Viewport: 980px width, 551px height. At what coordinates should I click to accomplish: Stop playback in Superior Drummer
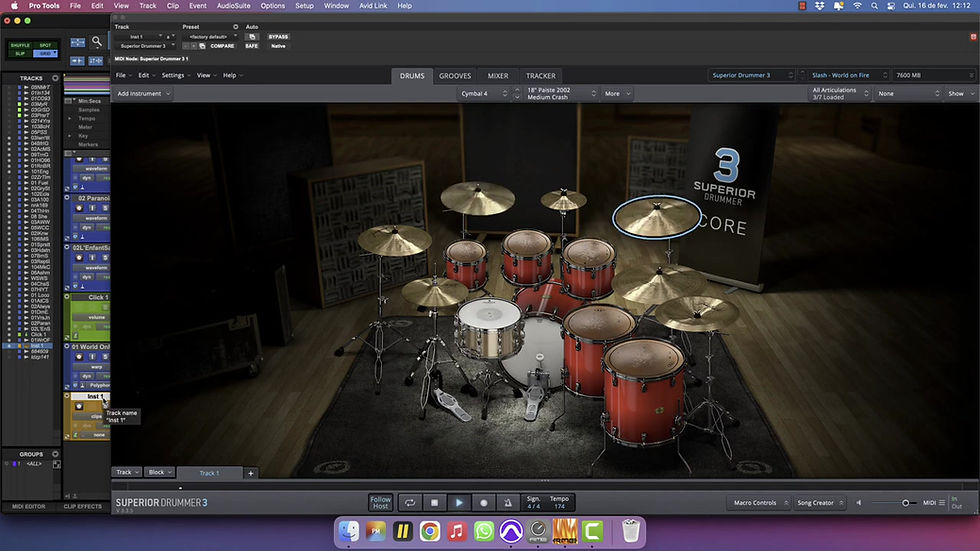click(434, 502)
